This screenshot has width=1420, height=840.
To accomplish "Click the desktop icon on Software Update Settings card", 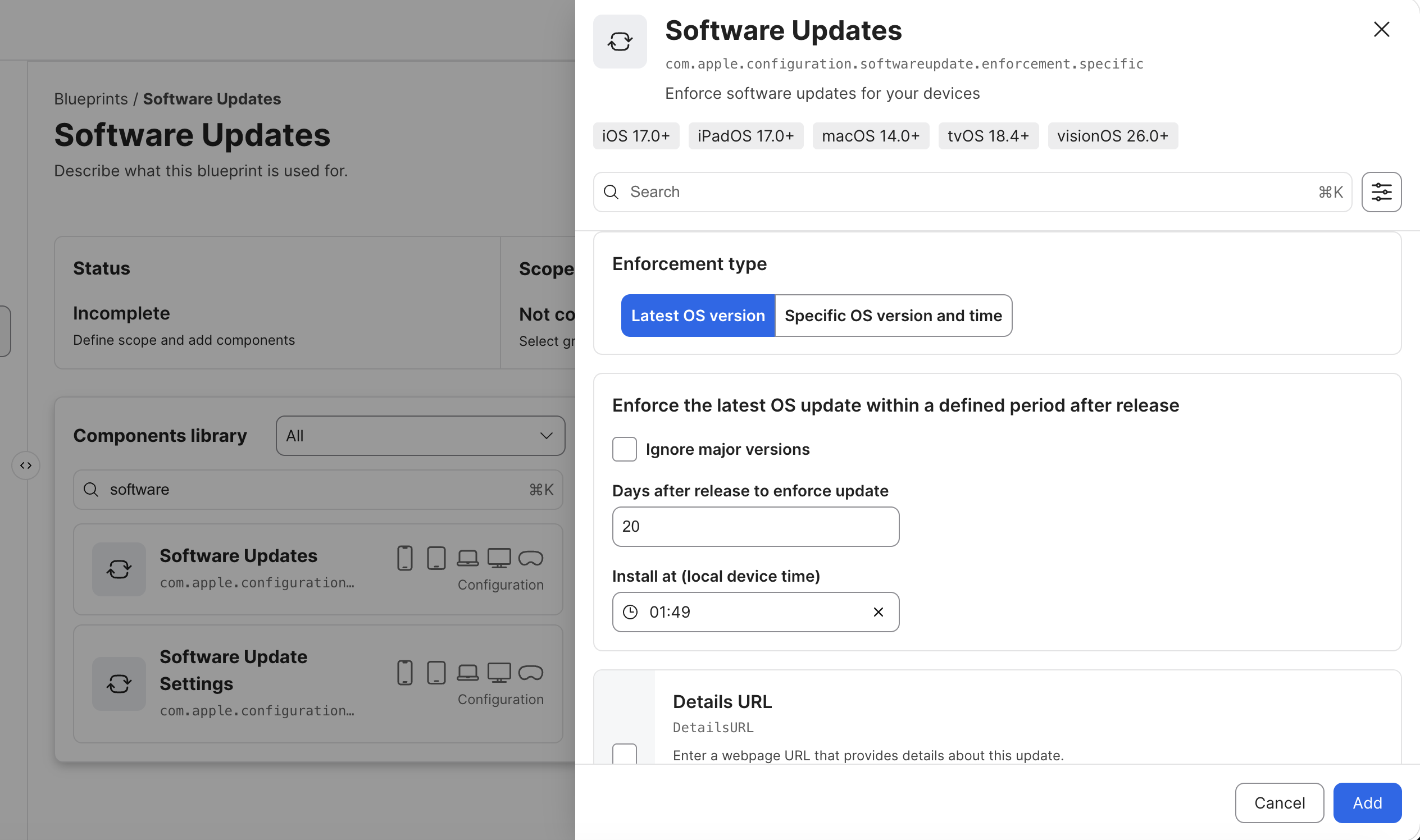I will pyautogui.click(x=499, y=673).
